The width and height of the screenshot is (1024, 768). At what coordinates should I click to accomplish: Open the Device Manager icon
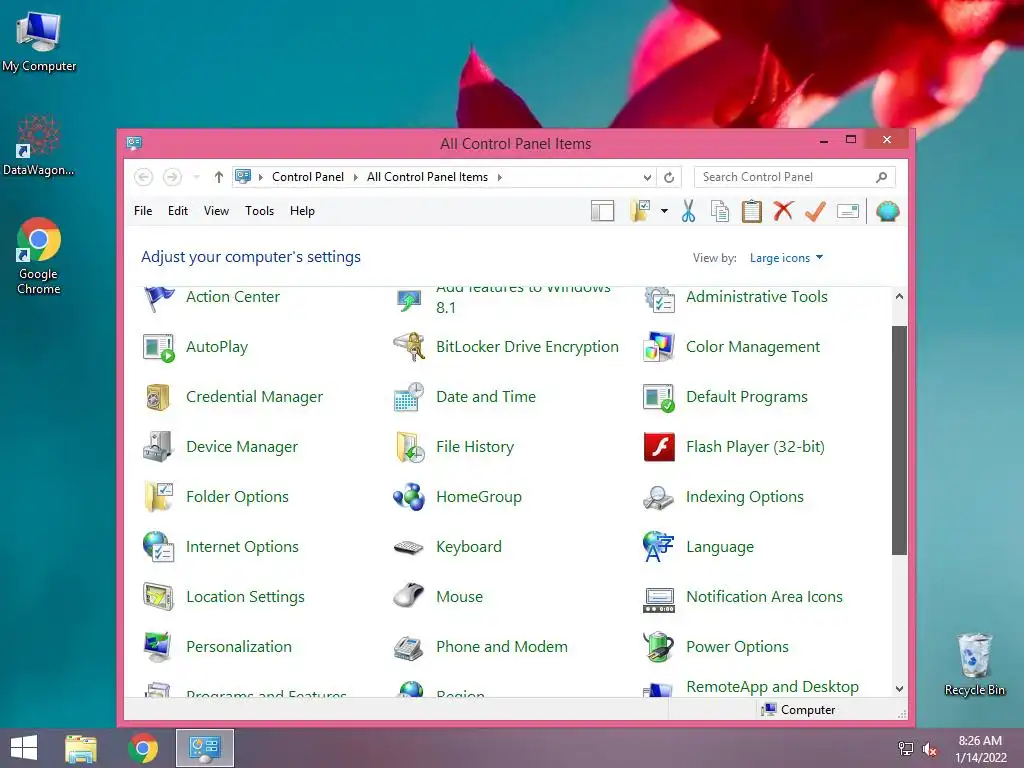158,447
